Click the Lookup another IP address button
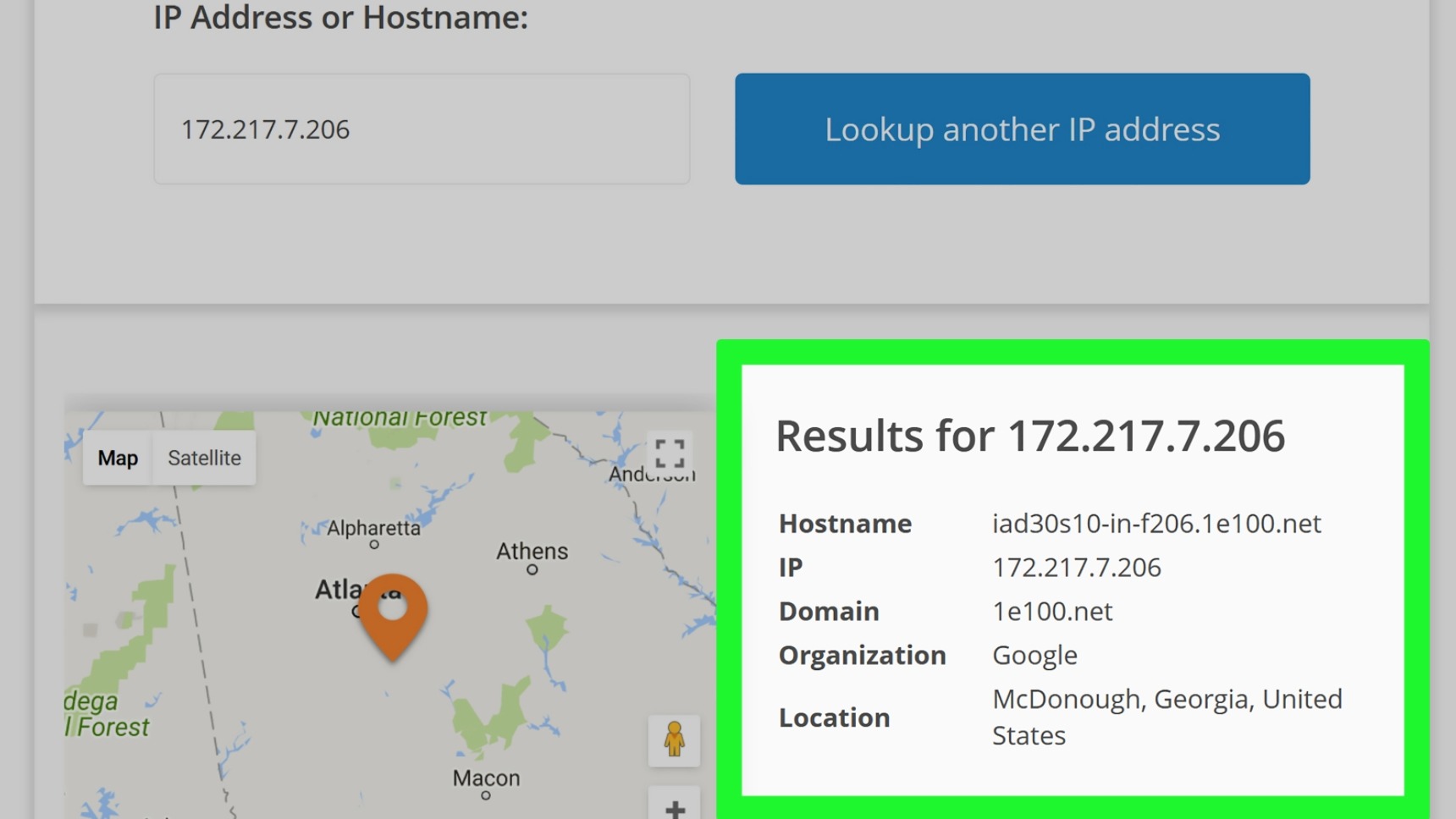The height and width of the screenshot is (819, 1456). coord(1022,129)
